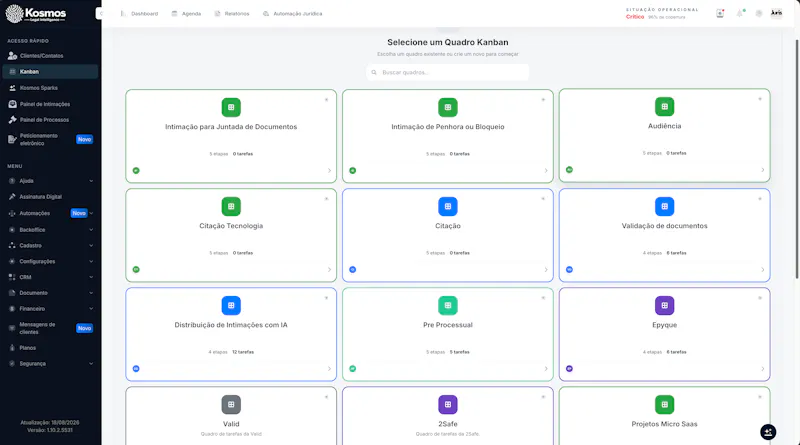The image size is (800, 445).
Task: Expand the CRM sidebar menu
Action: coord(51,277)
